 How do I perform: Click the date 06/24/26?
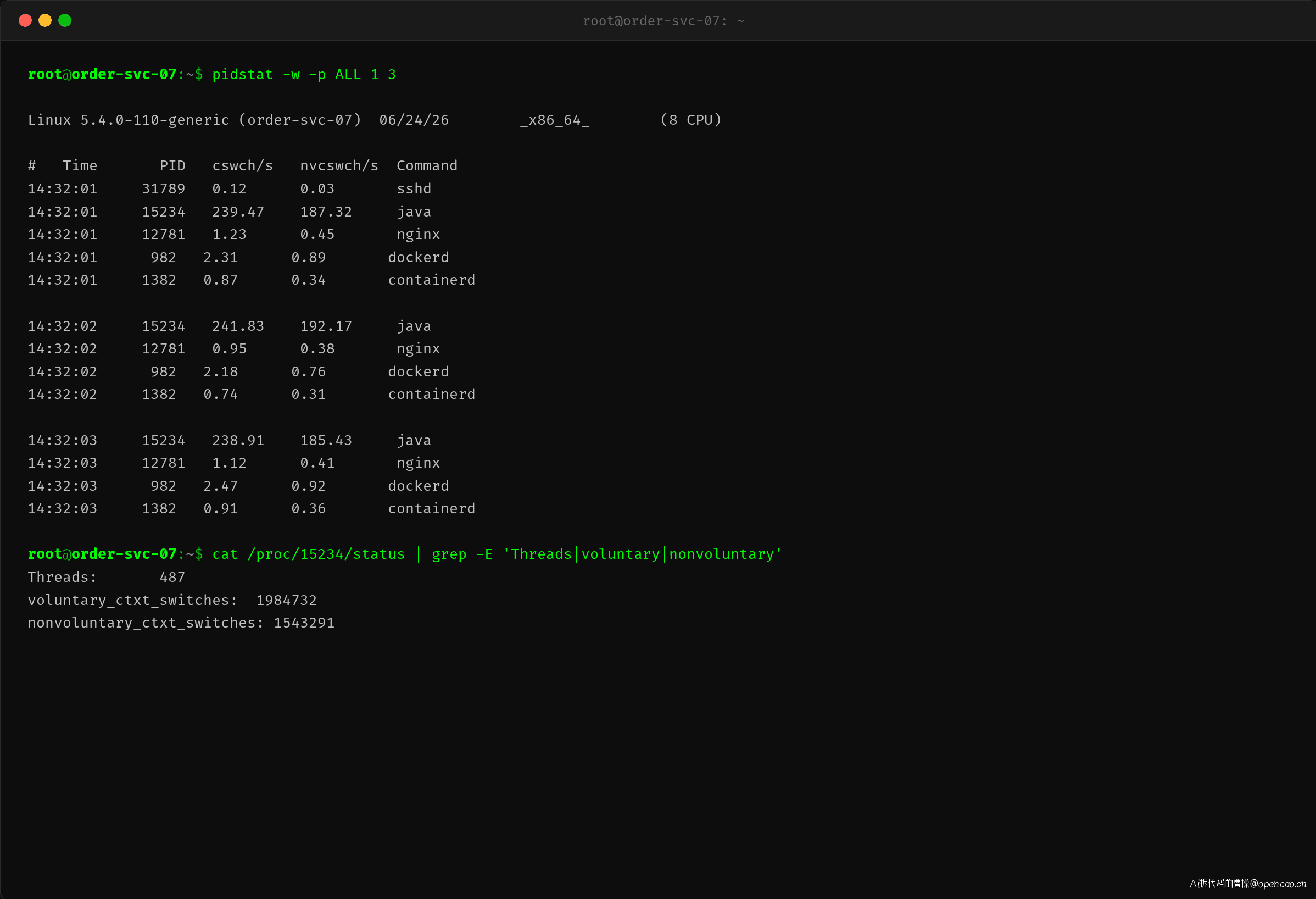point(414,120)
